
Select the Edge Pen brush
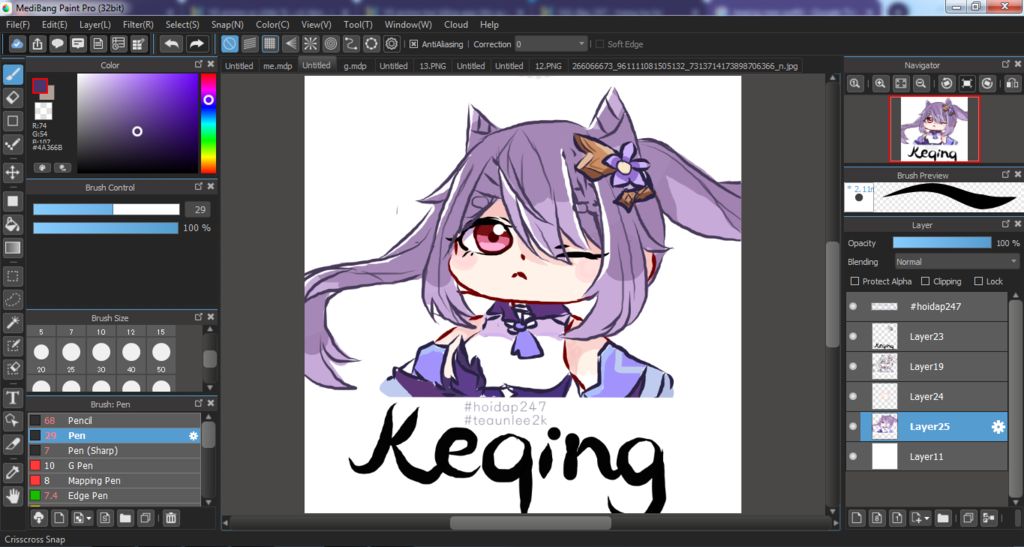click(x=114, y=496)
